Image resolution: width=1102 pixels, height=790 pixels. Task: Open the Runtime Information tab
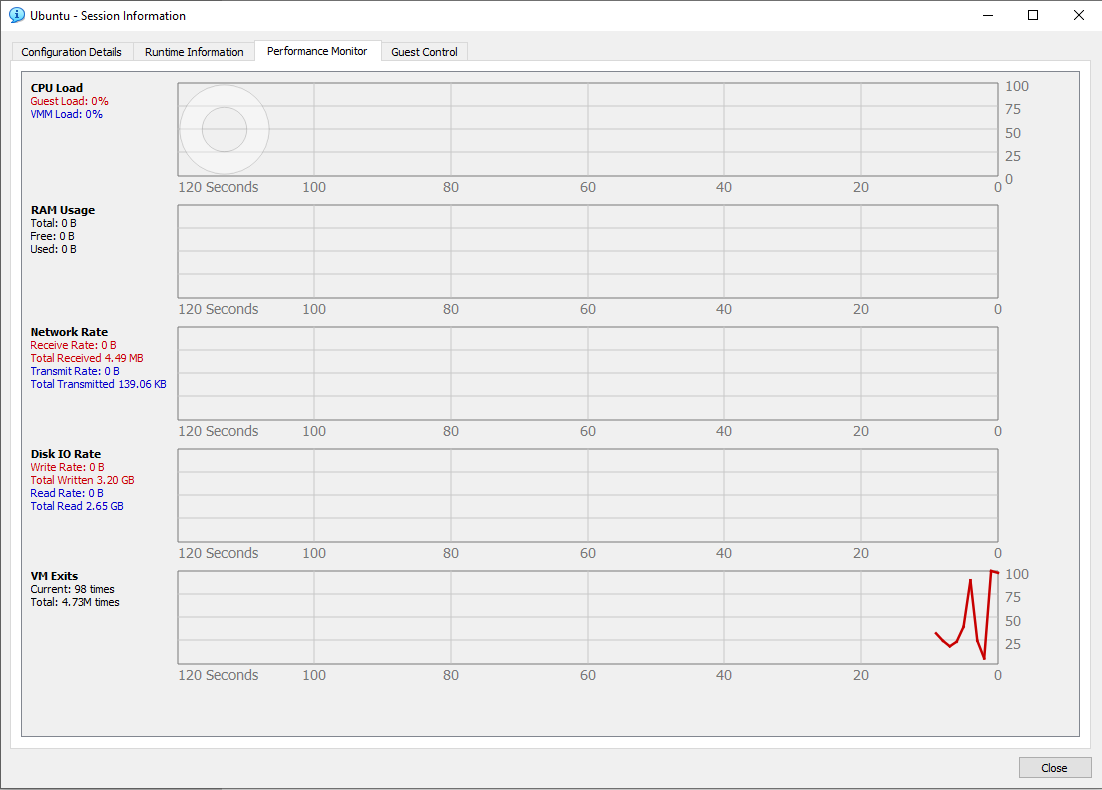tap(194, 52)
